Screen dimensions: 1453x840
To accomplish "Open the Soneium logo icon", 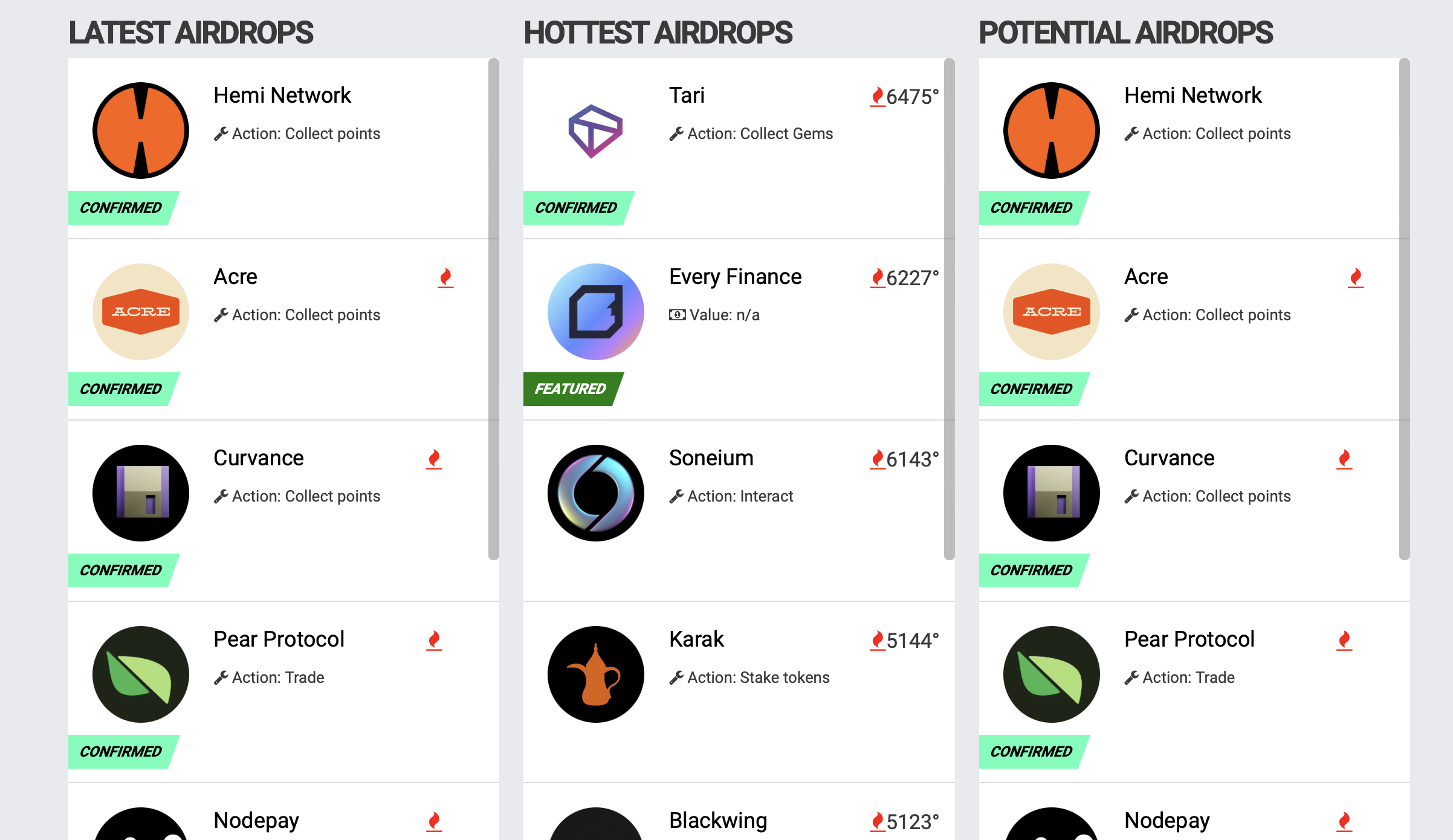I will click(595, 493).
